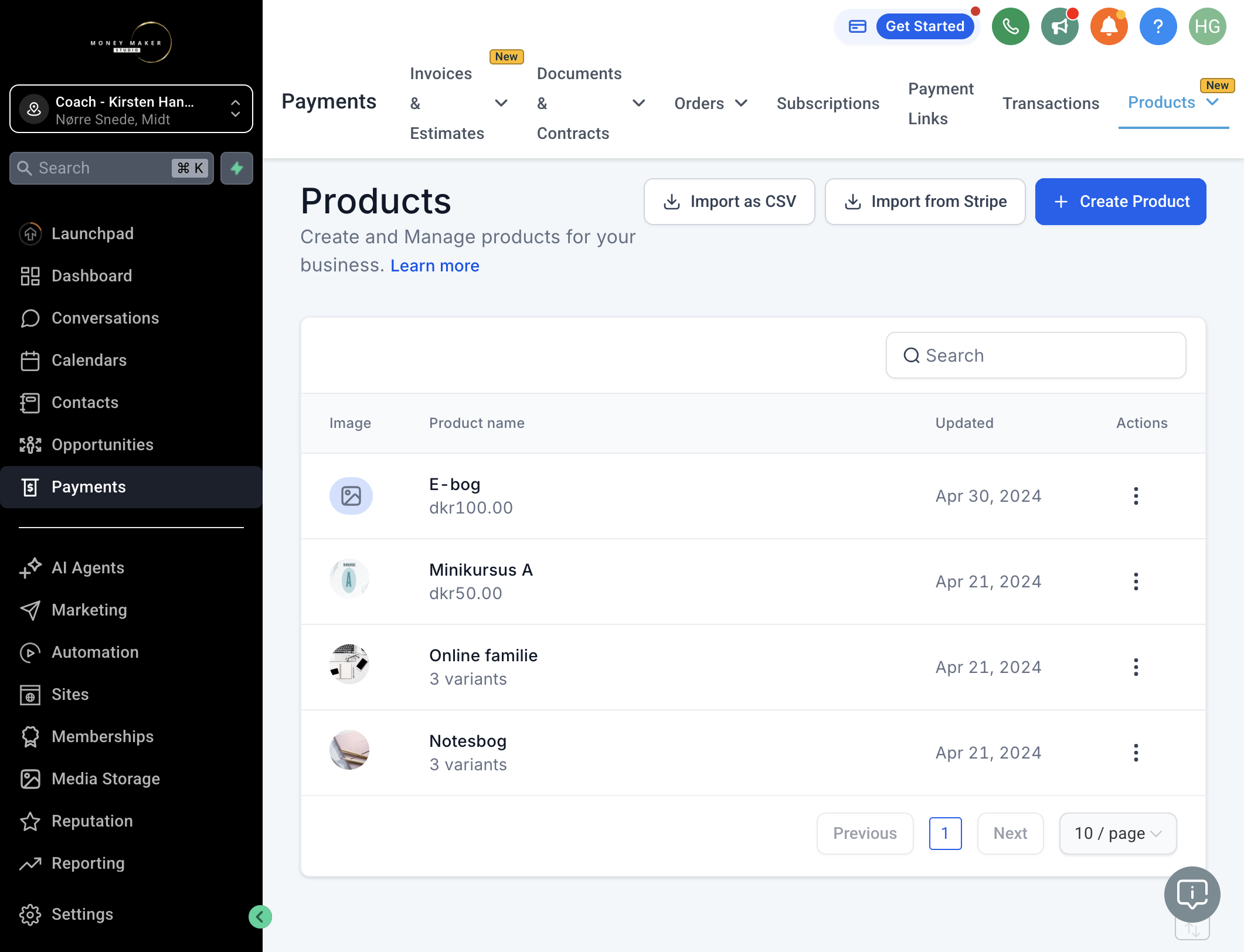The height and width of the screenshot is (952, 1244).
Task: Select Memberships in the sidebar
Action: tap(131, 736)
